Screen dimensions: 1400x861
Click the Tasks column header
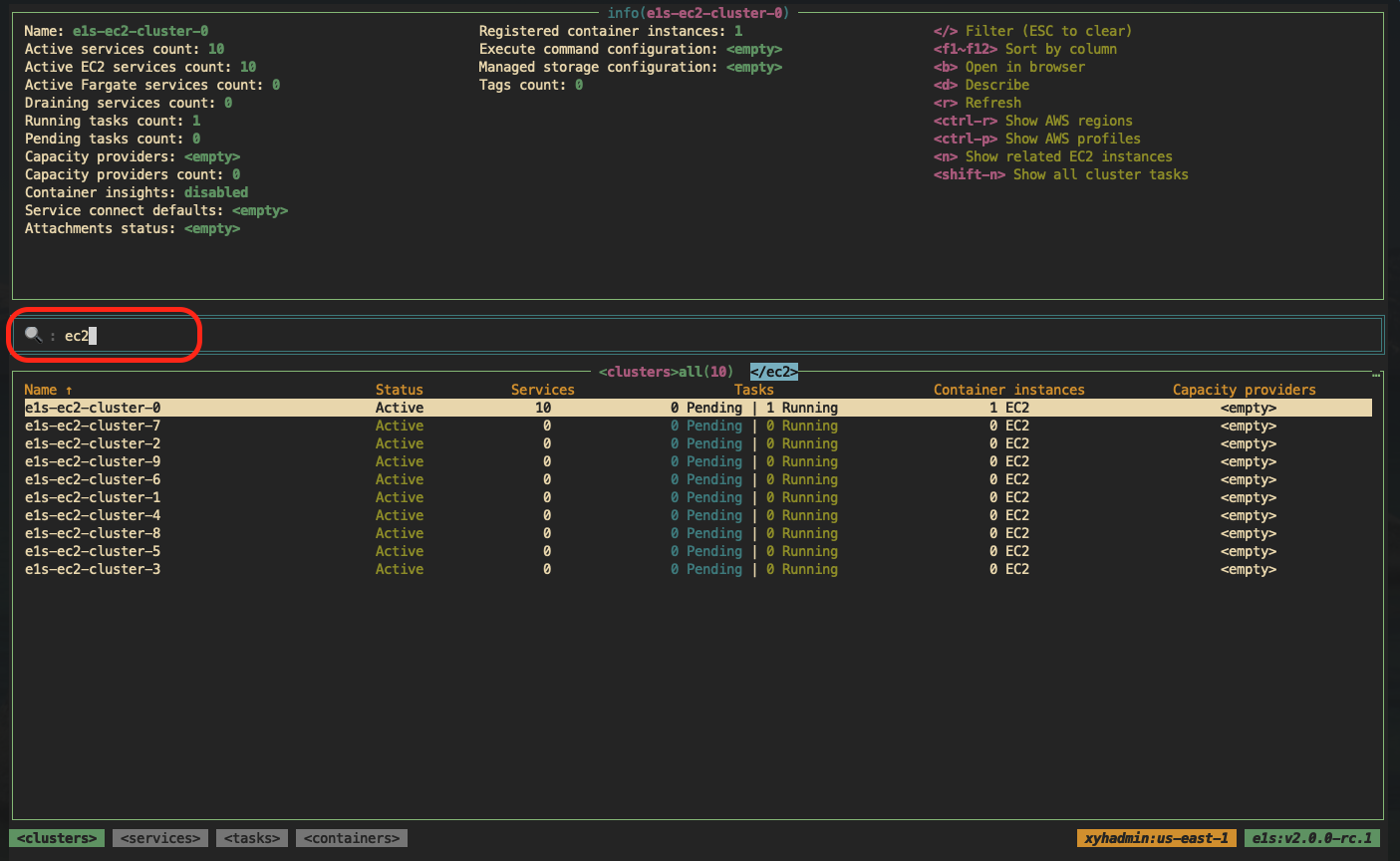click(x=754, y=390)
